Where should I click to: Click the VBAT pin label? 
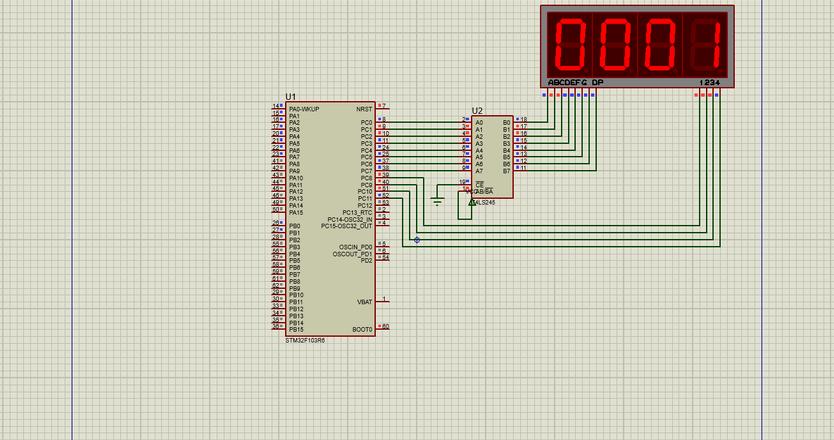(x=364, y=302)
